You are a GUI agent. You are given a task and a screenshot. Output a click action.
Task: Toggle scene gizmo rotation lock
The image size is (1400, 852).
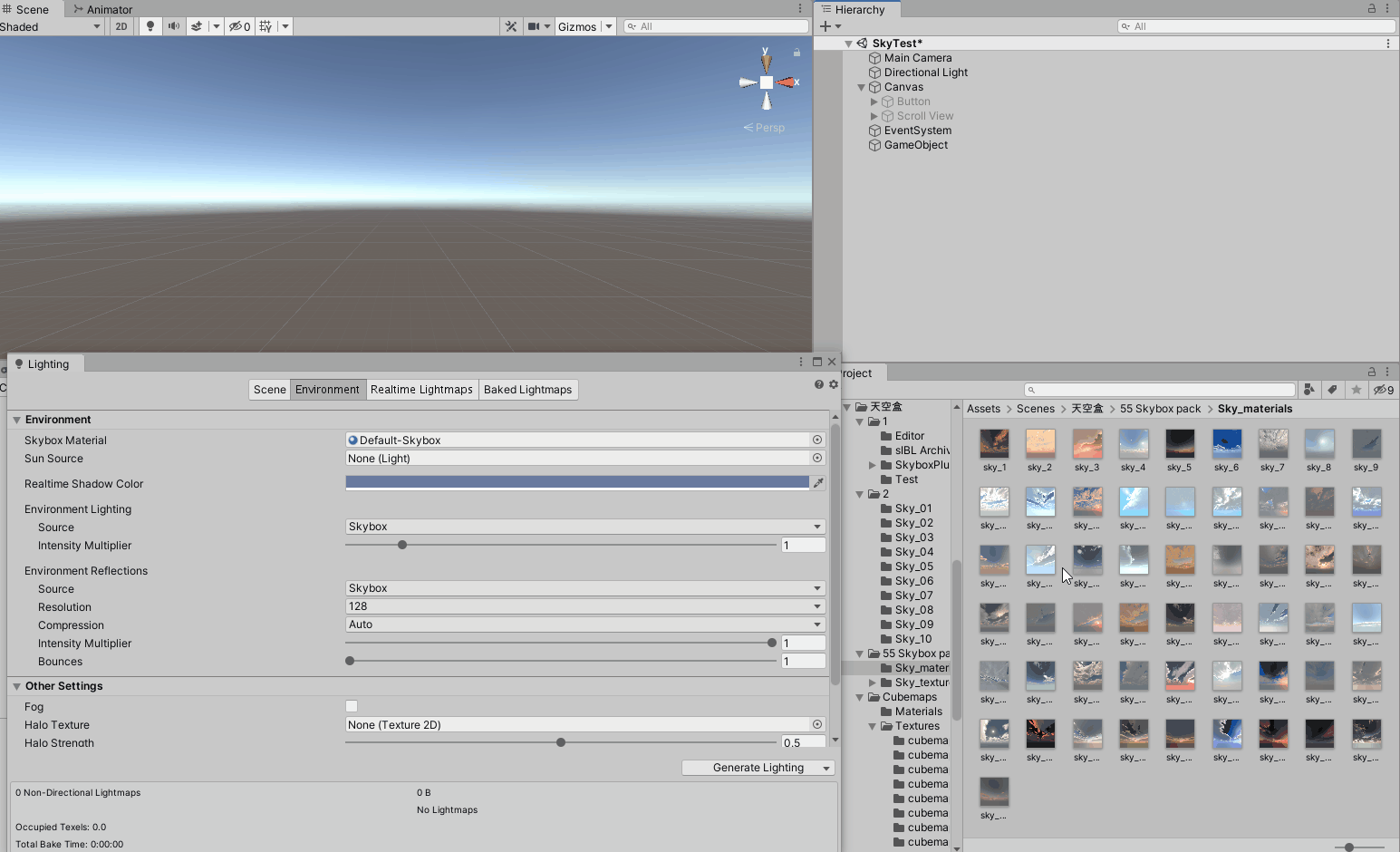[797, 53]
